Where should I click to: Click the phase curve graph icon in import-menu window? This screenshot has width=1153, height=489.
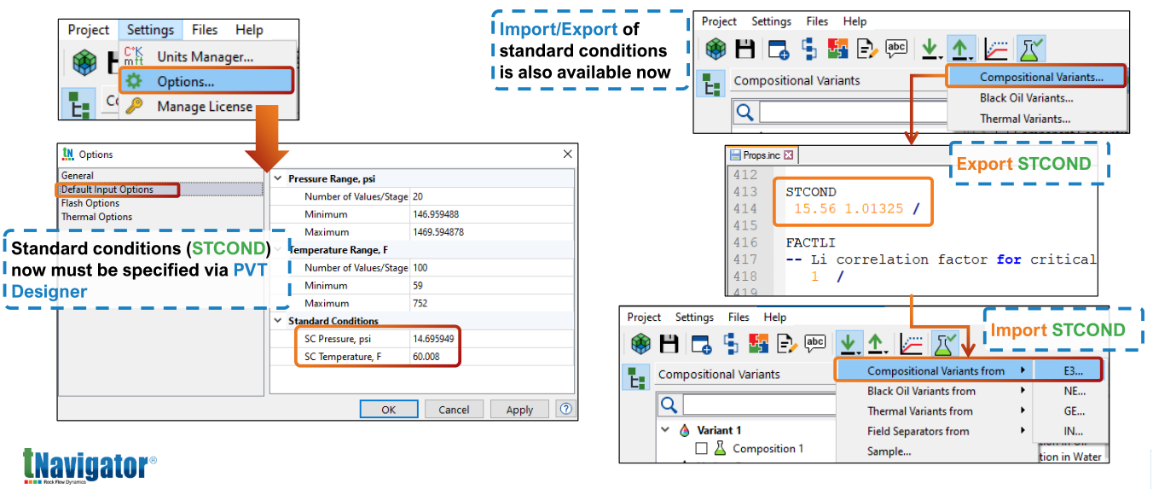pyautogui.click(x=914, y=343)
